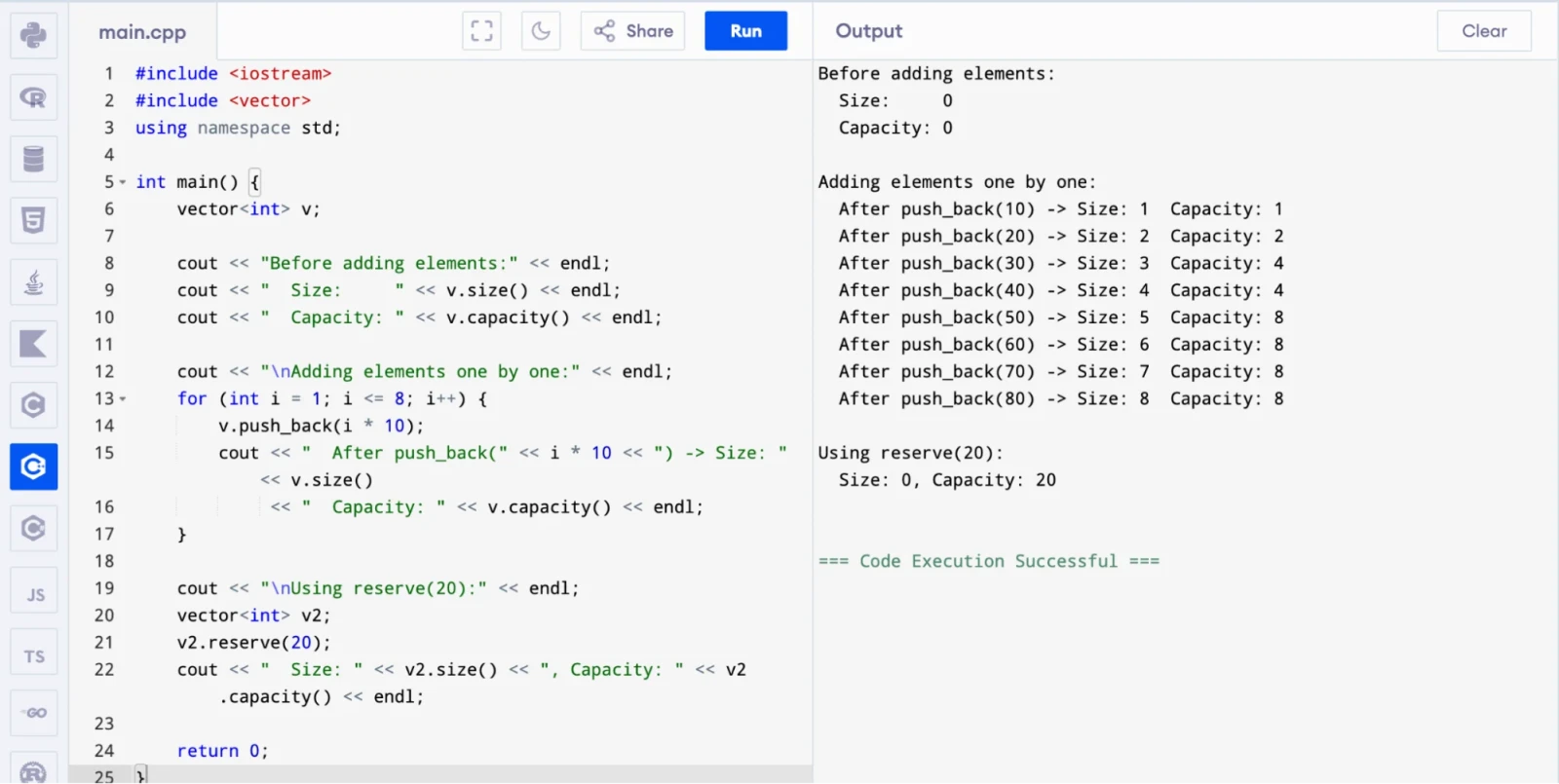1559x784 pixels.
Task: Switch to the Python compiler icon
Action: tap(34, 36)
